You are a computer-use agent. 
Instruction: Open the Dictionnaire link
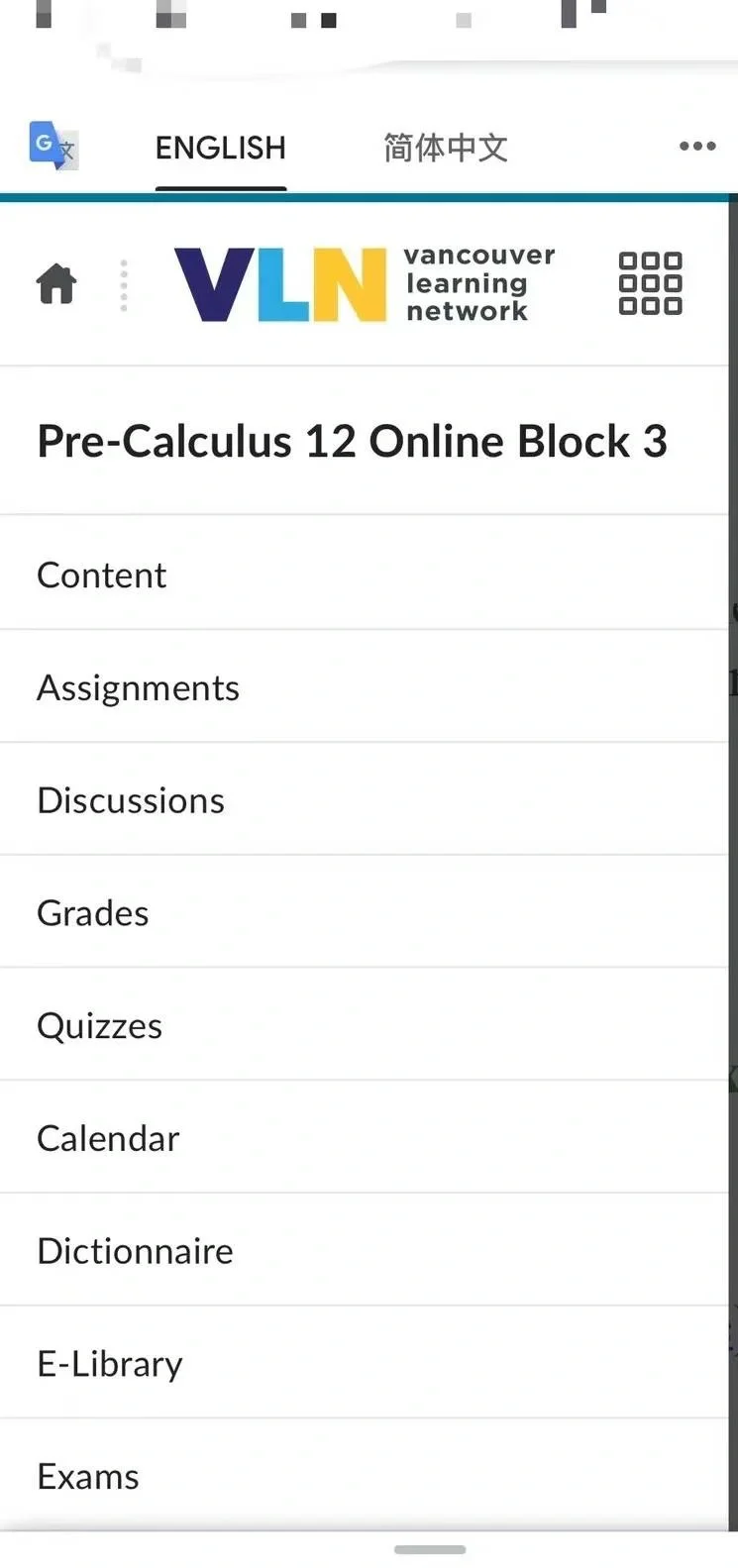click(x=364, y=1251)
